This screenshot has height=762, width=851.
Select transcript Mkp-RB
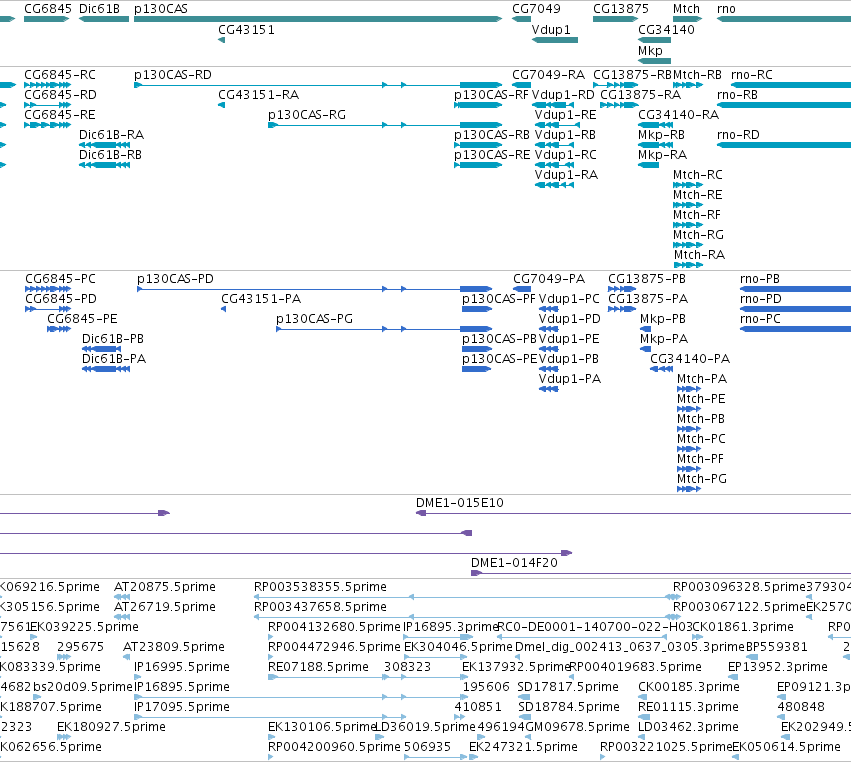(x=656, y=145)
